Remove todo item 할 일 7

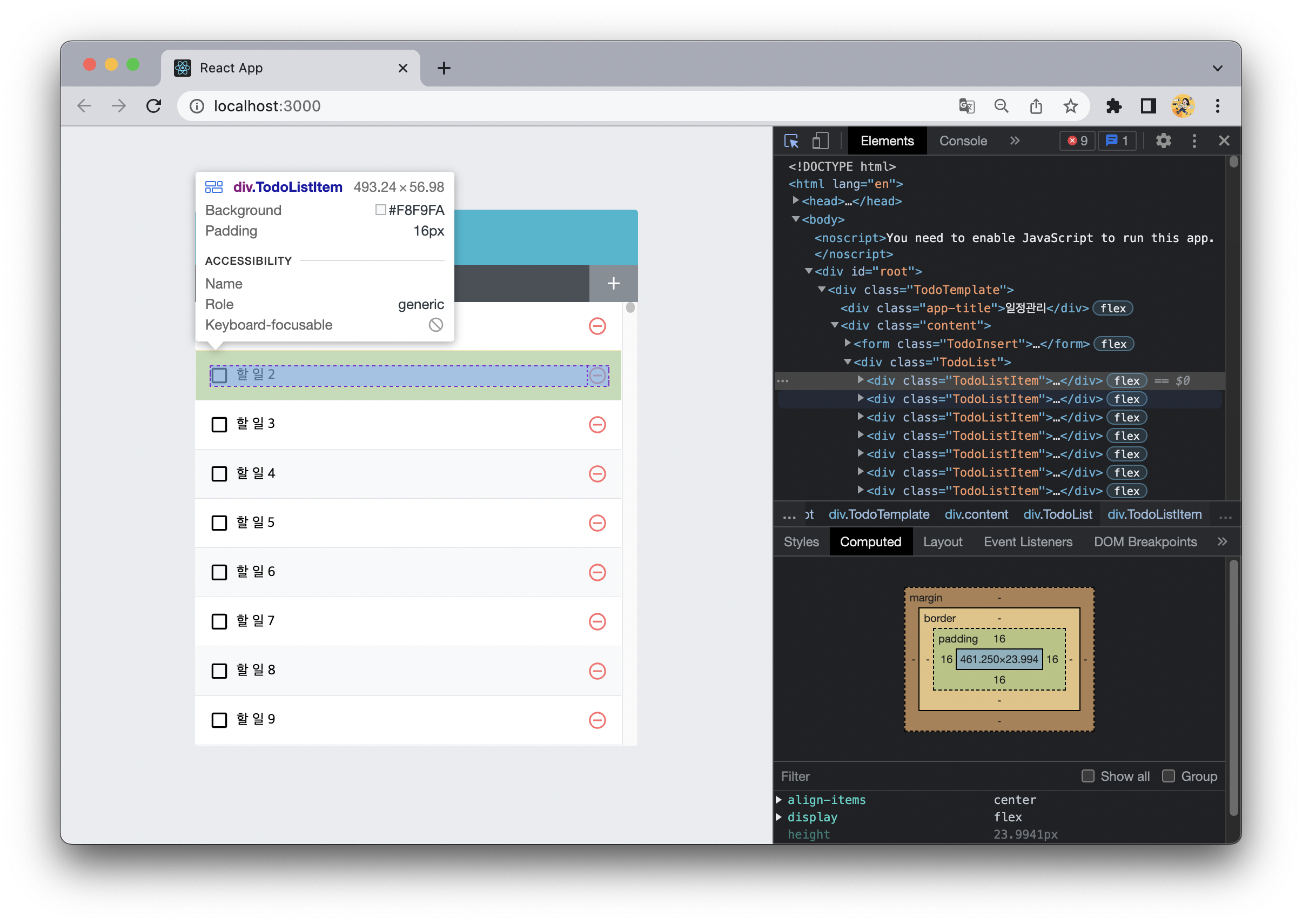(x=598, y=621)
